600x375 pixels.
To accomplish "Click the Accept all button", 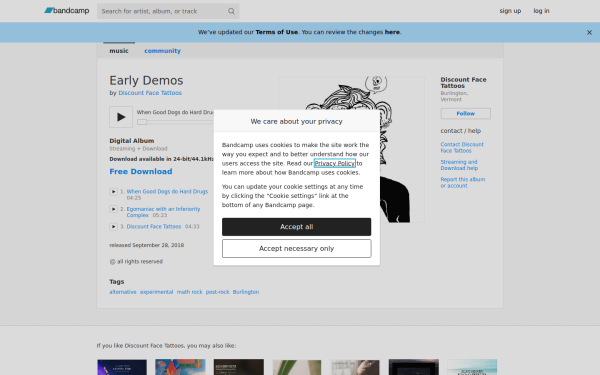I will tap(297, 227).
